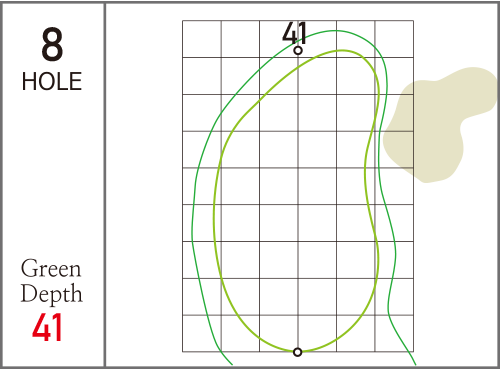Select the bottom circle marker at the green front
The height and width of the screenshot is (371, 500).
[298, 352]
